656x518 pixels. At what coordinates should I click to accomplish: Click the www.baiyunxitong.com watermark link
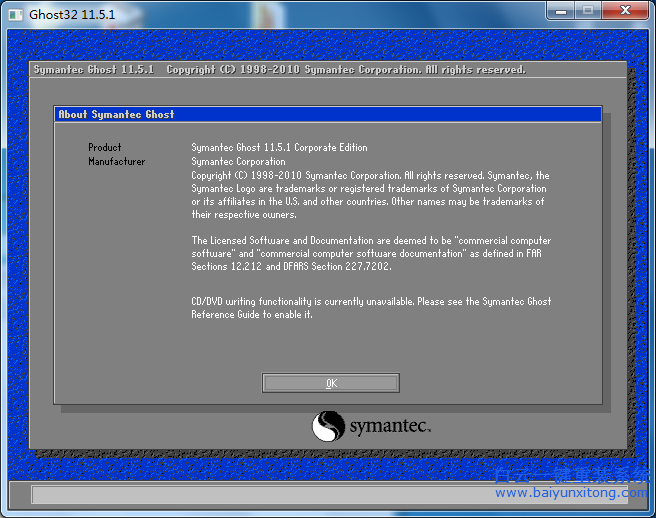[x=570, y=493]
